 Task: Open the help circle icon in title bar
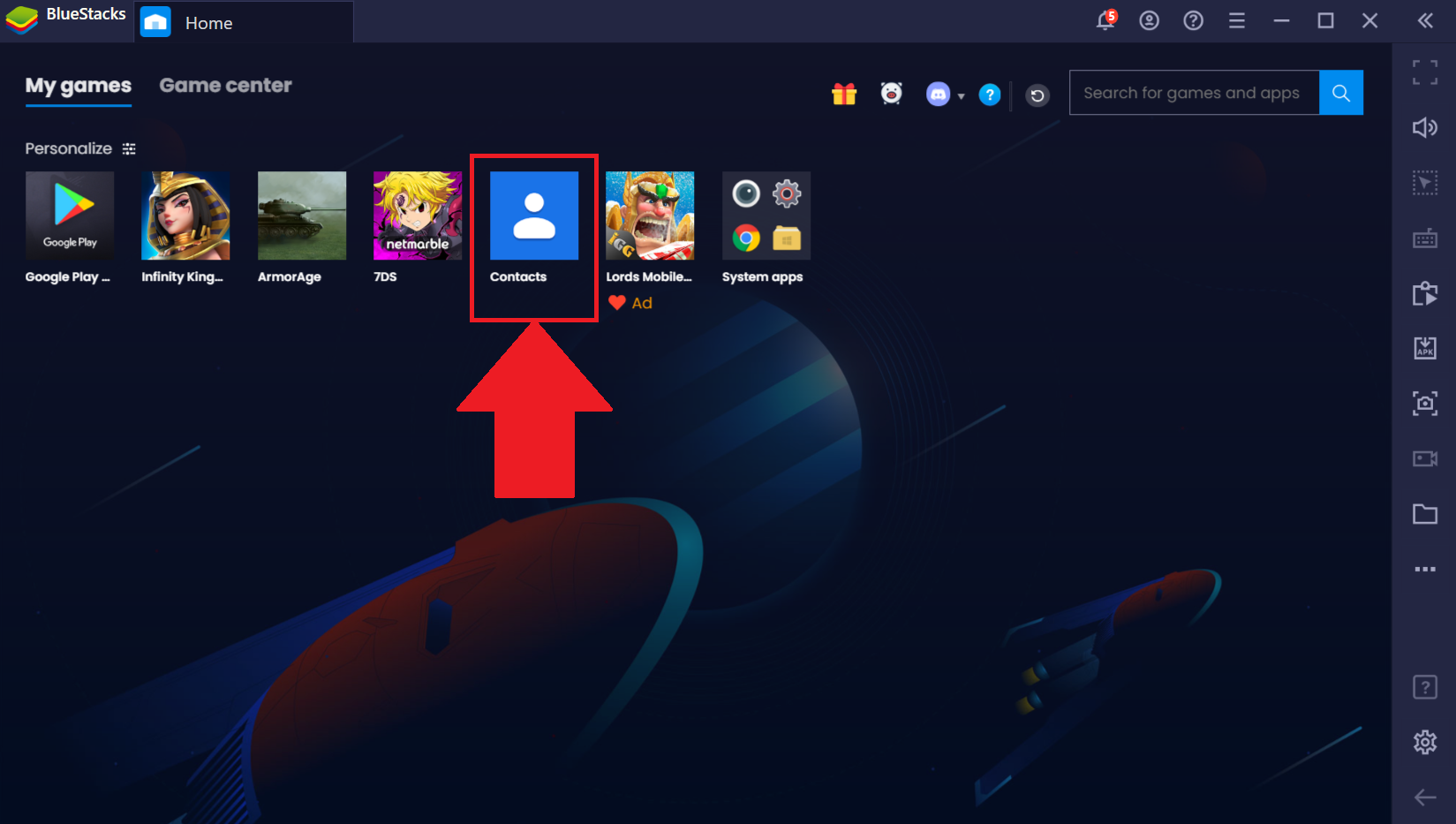1193,20
